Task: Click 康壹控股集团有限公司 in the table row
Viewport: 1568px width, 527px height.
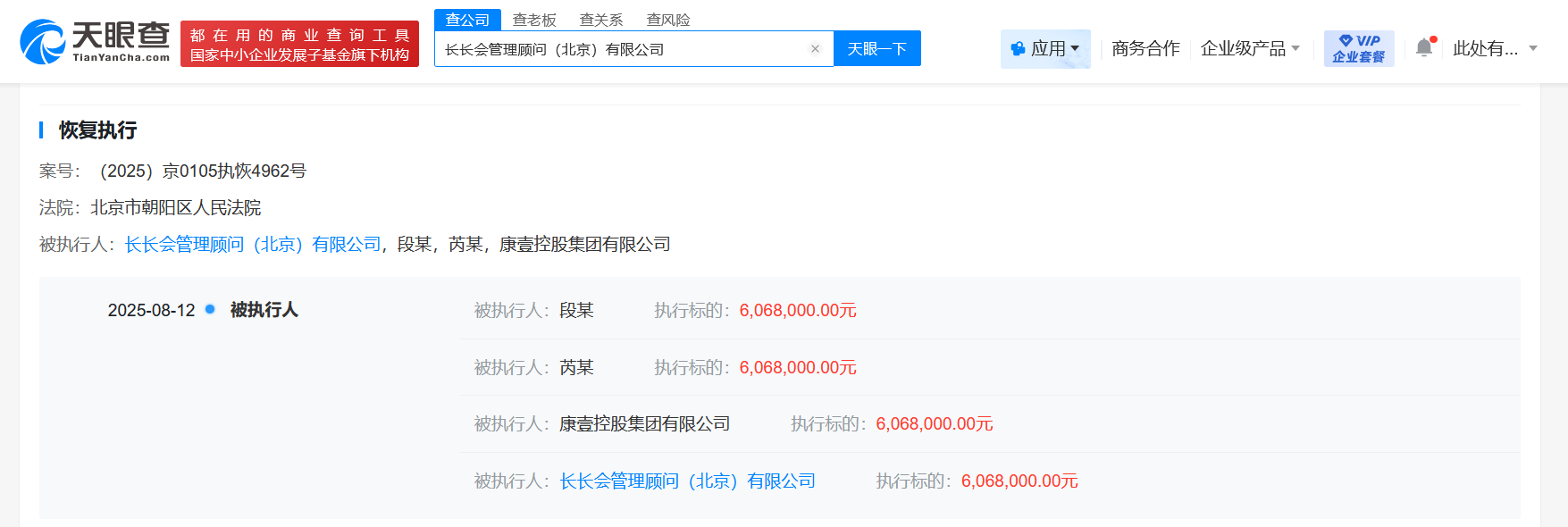Action: coord(644,423)
